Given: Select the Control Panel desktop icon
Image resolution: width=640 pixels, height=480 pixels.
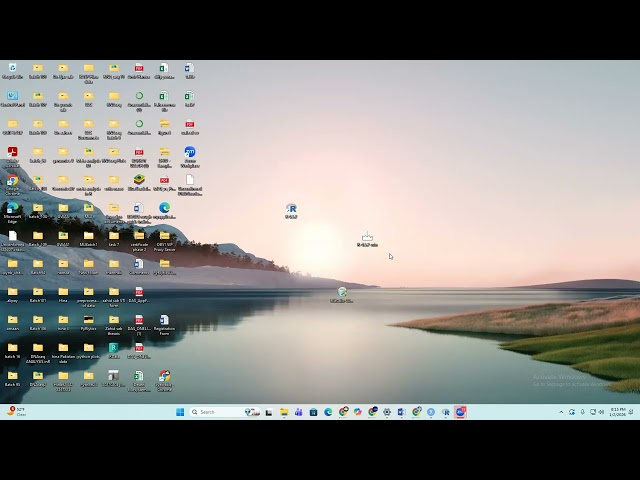Looking at the screenshot, I should coord(12,97).
